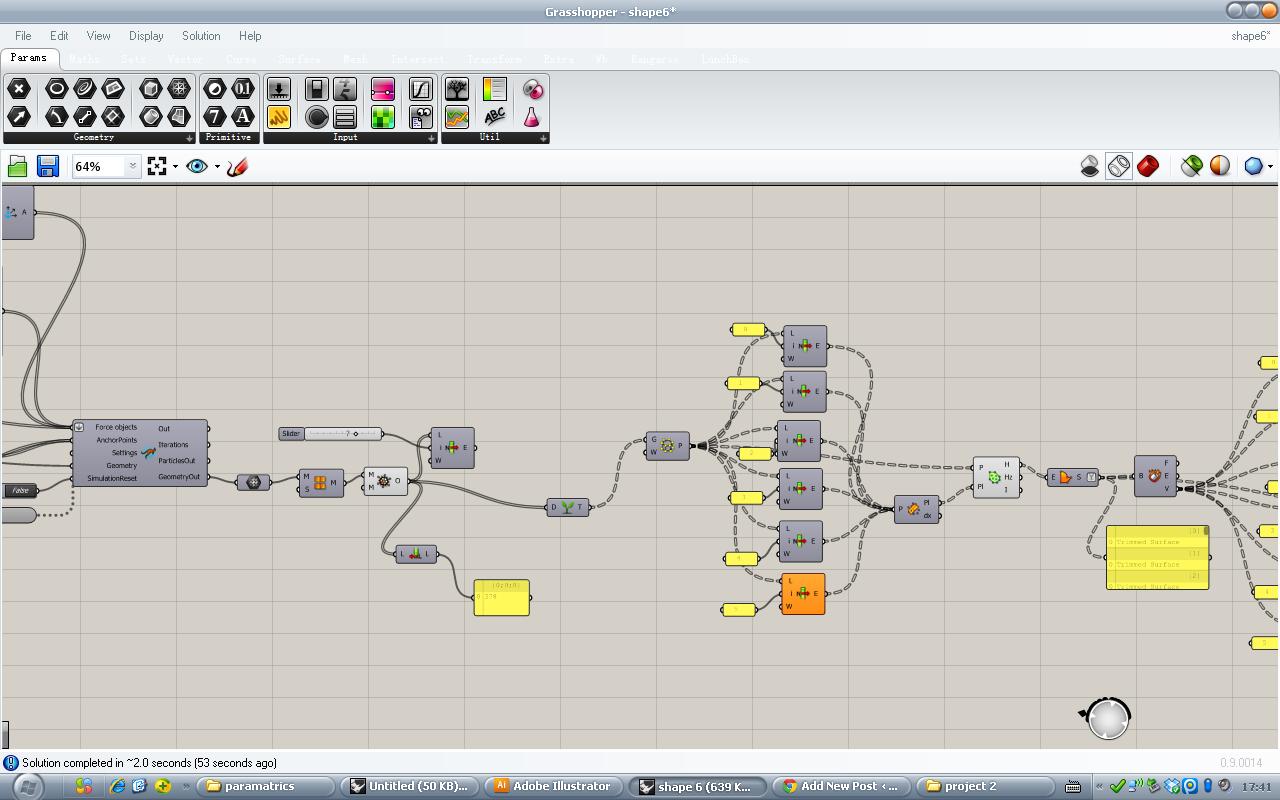
Task: Expand the Geometry panel dropdown arrow
Action: (189, 138)
